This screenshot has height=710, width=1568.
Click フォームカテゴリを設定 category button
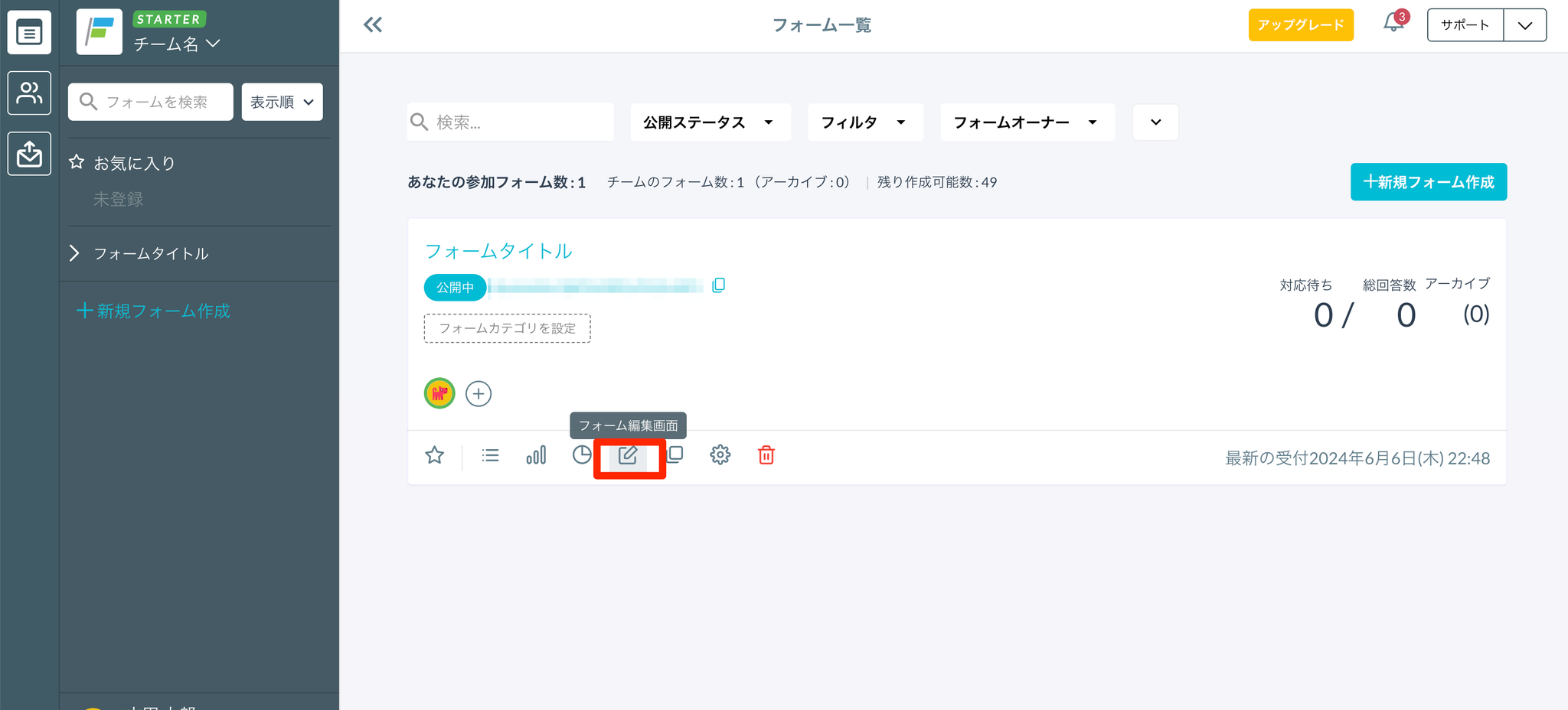508,328
